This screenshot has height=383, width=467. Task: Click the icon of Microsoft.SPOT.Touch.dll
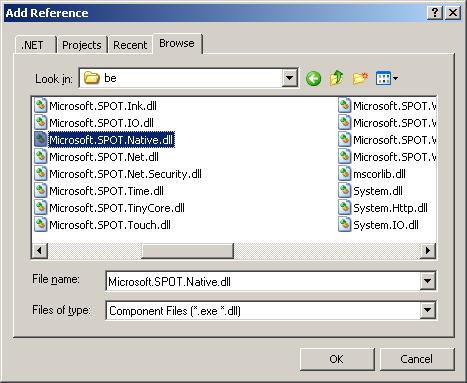pyautogui.click(x=41, y=225)
